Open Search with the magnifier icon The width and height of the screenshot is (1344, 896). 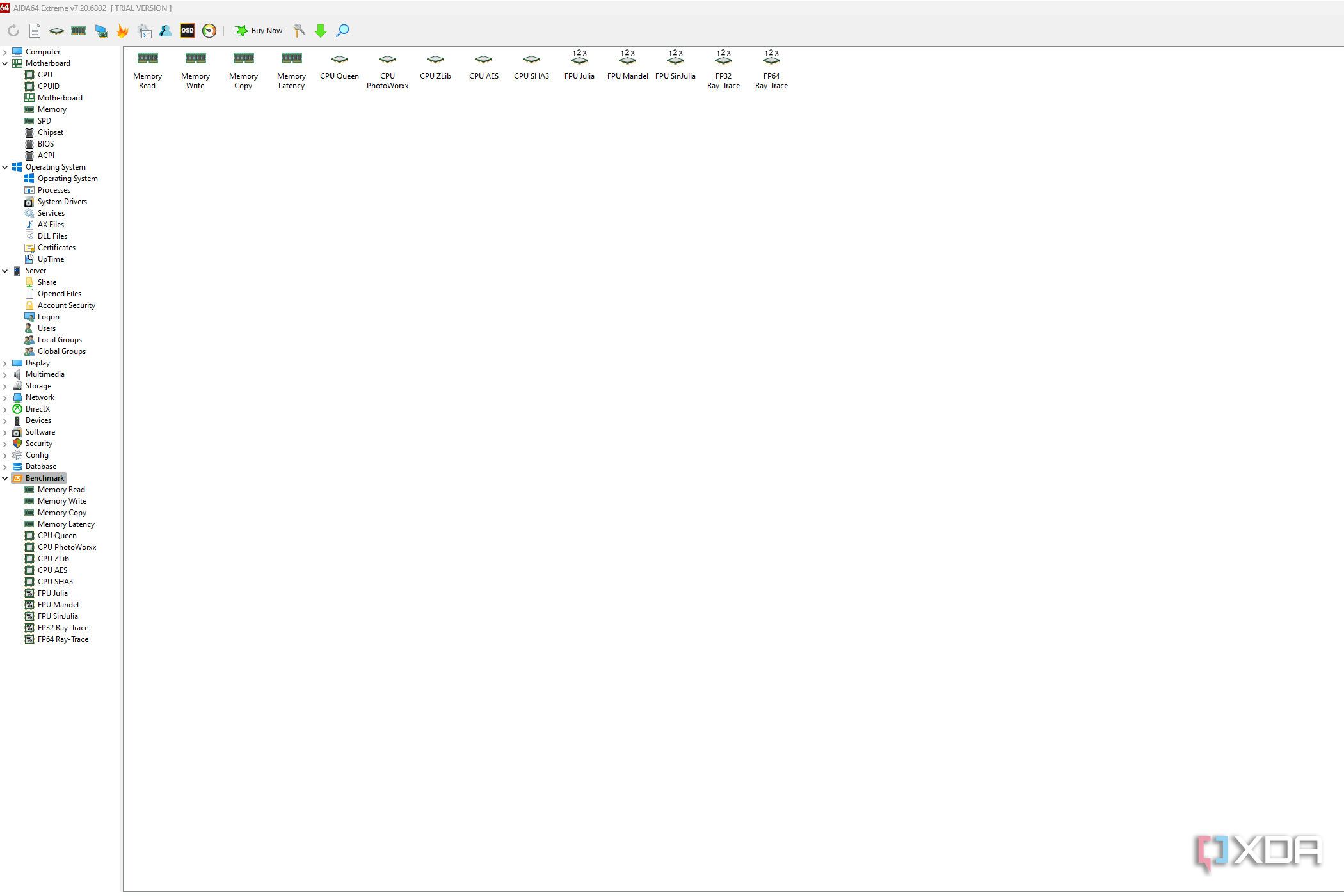click(x=343, y=31)
